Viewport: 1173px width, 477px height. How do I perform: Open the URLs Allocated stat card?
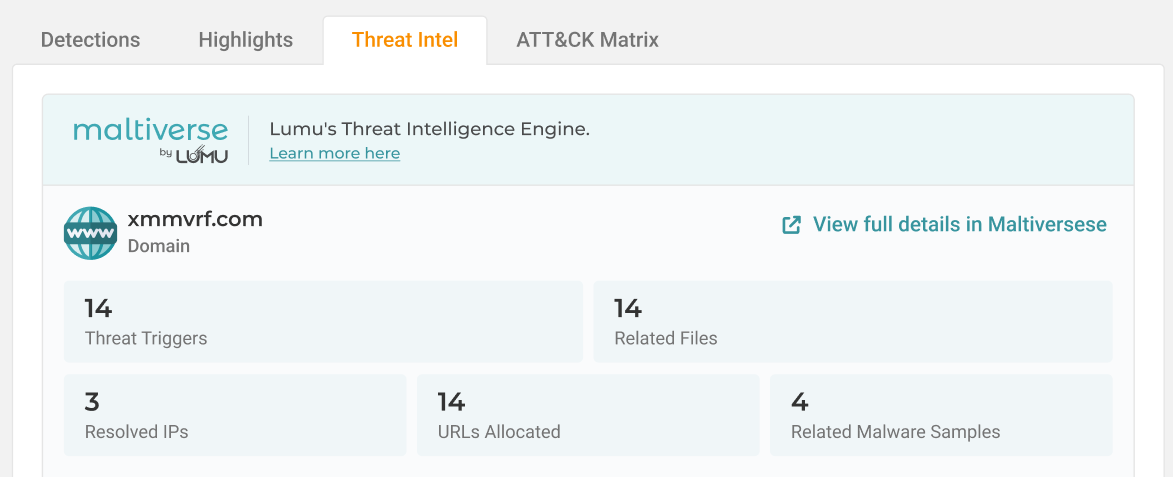[587, 415]
